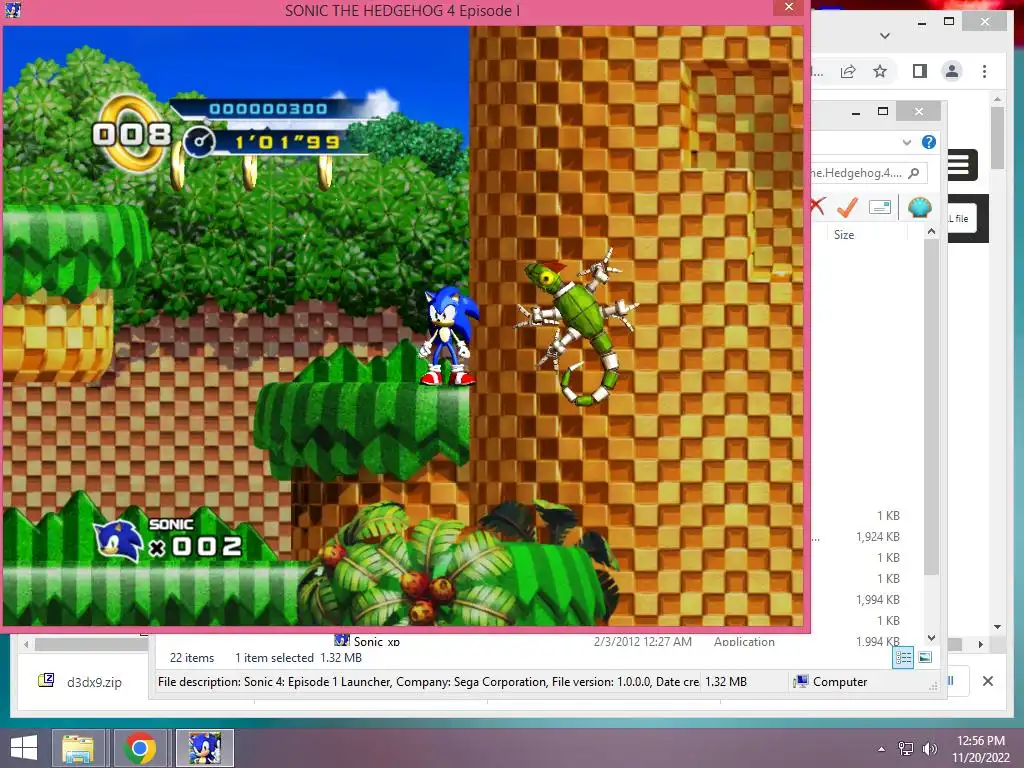Switch Explorer to details view icon
Viewport: 1024px width, 768px height.
tap(903, 658)
